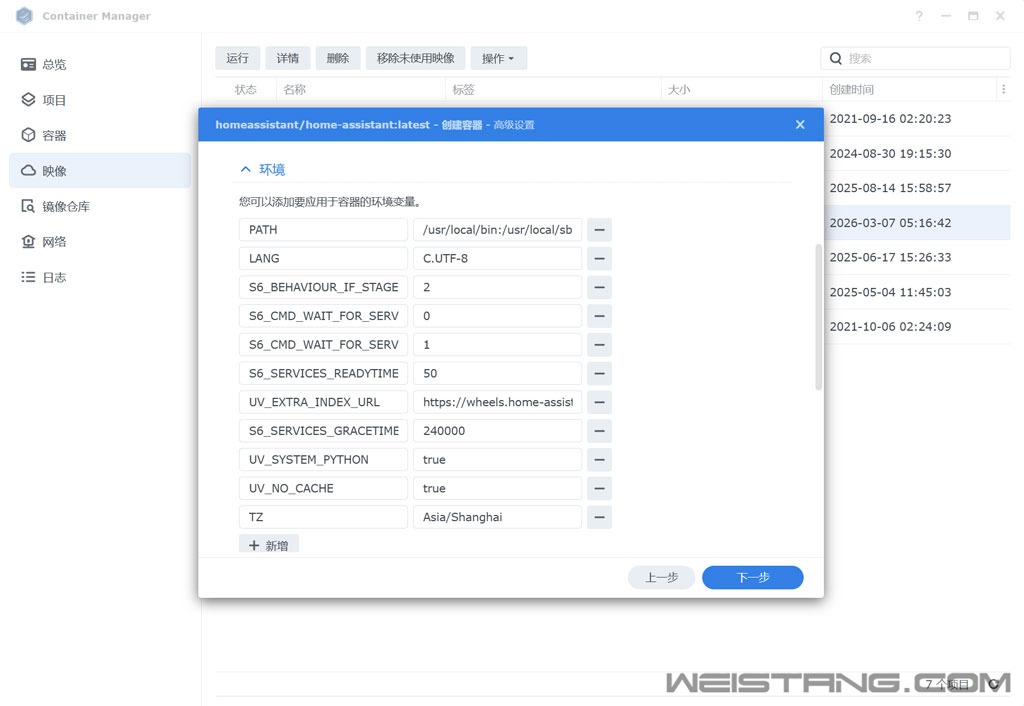Open column options menu in table header
Screen dimensions: 1024x706
[x=1003, y=90]
